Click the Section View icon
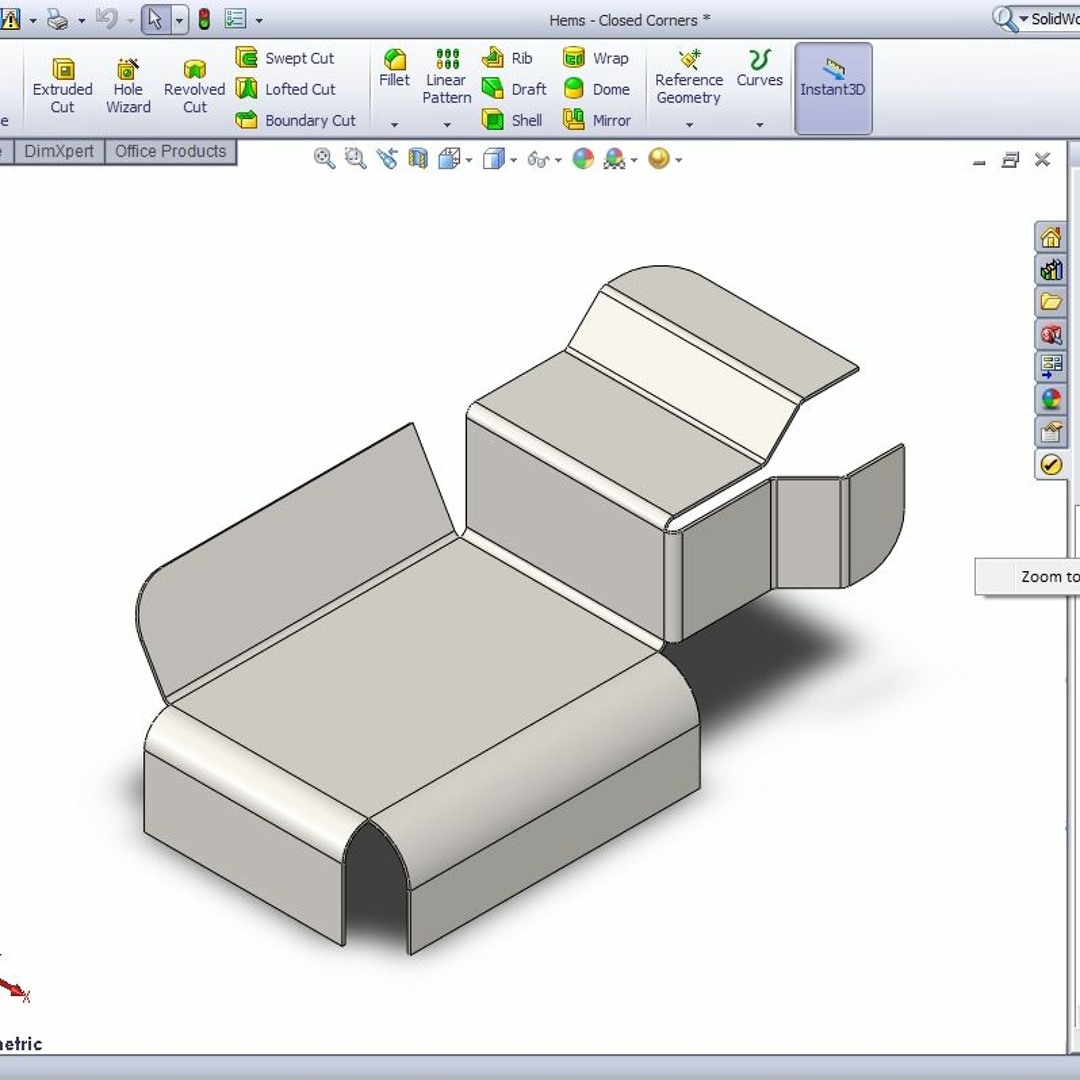Viewport: 1080px width, 1080px height. [418, 158]
